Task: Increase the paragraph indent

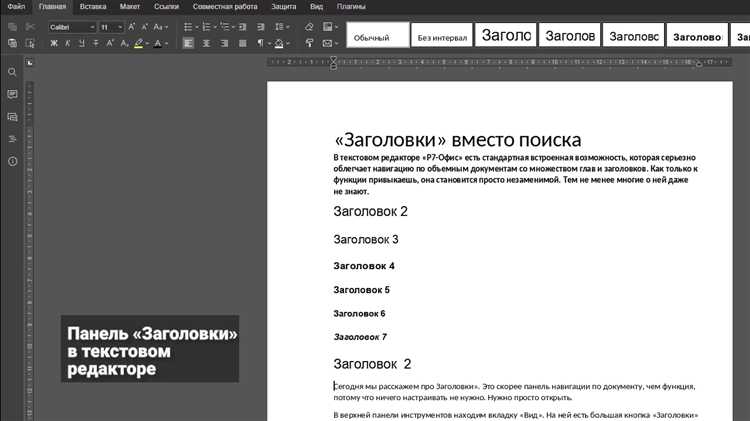Action: tap(260, 27)
